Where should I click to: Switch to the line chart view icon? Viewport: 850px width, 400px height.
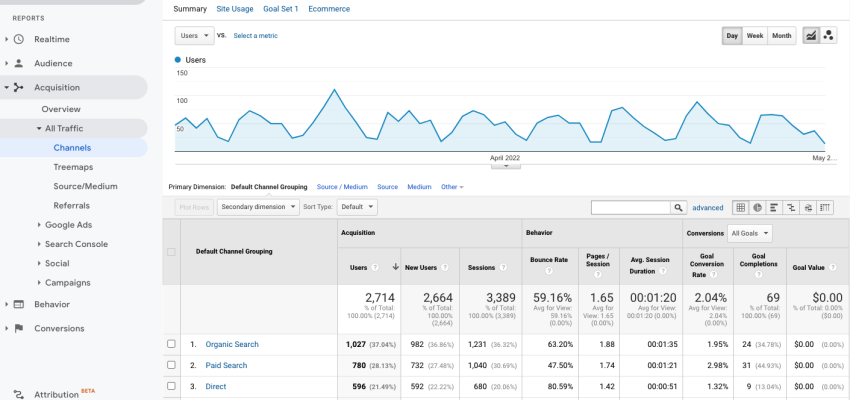[811, 35]
